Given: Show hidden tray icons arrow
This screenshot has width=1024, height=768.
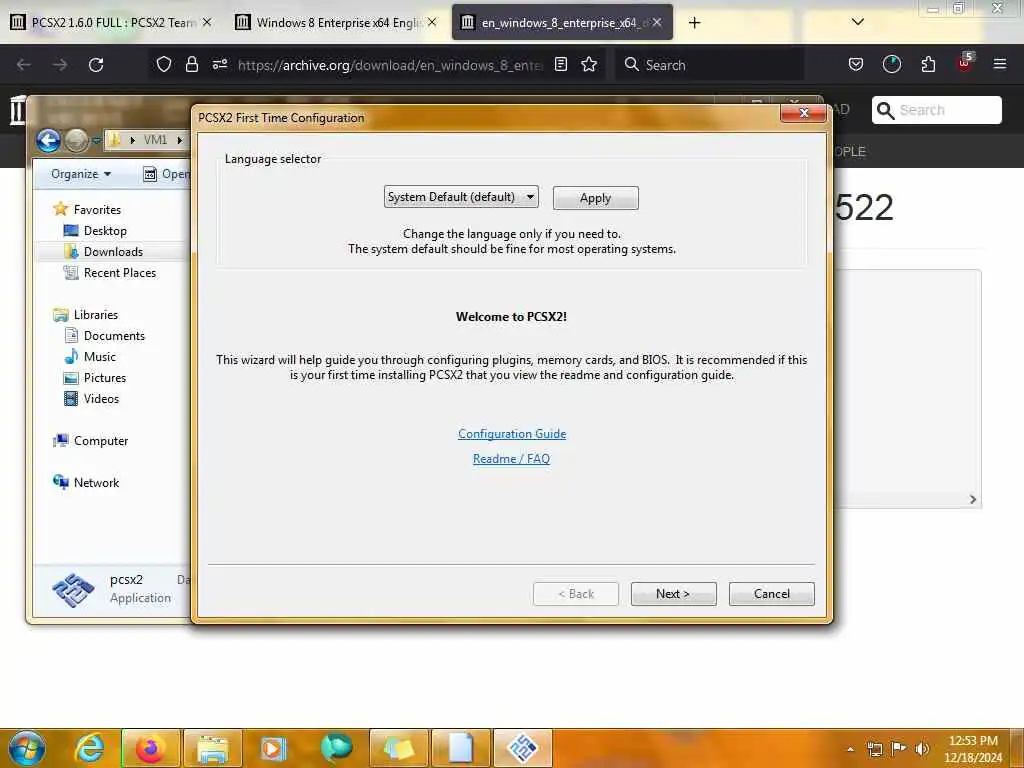Looking at the screenshot, I should tap(850, 749).
